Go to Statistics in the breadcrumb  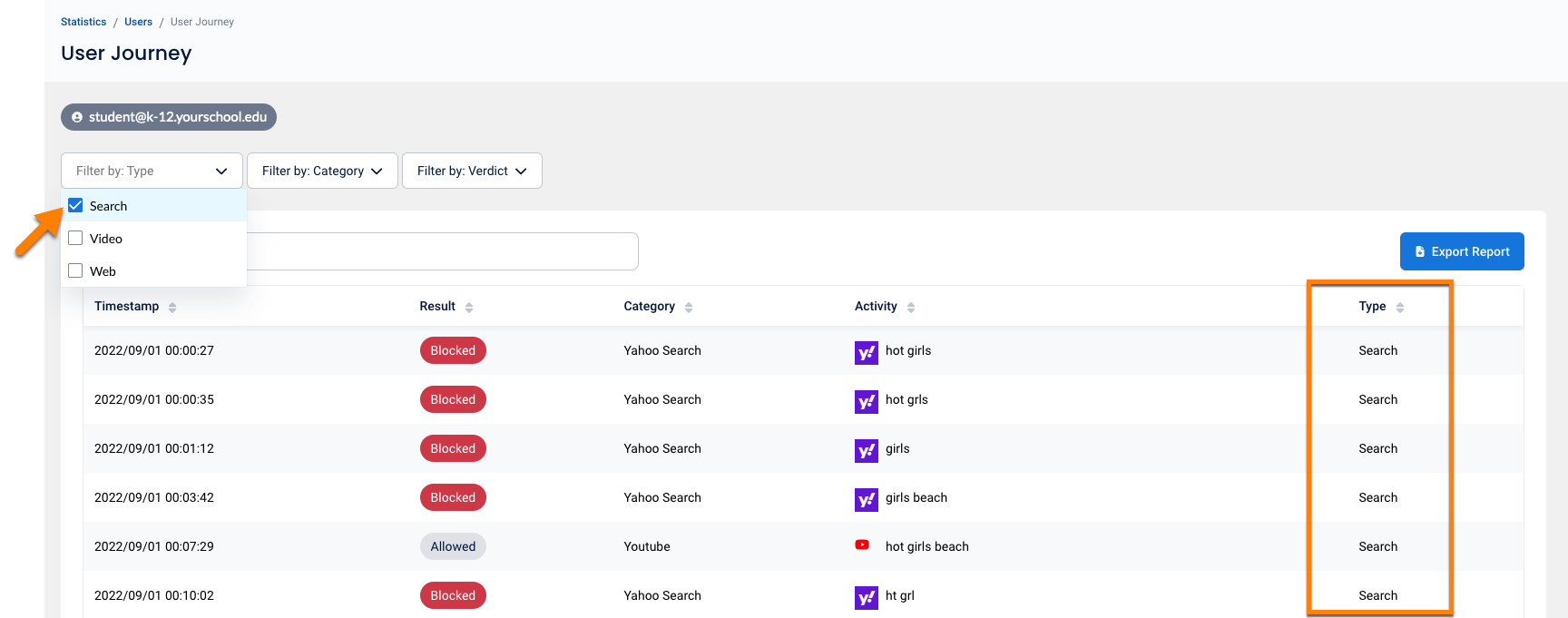83,22
